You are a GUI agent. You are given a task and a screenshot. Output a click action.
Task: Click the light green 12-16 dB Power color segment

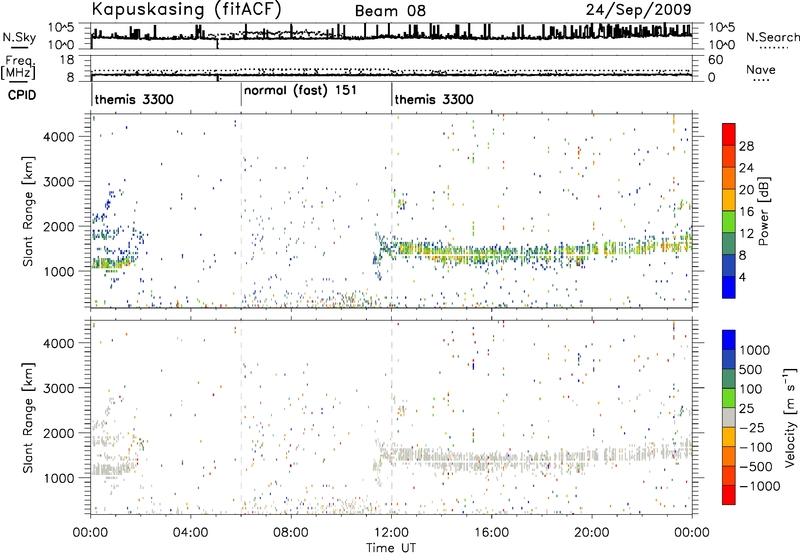click(x=729, y=222)
